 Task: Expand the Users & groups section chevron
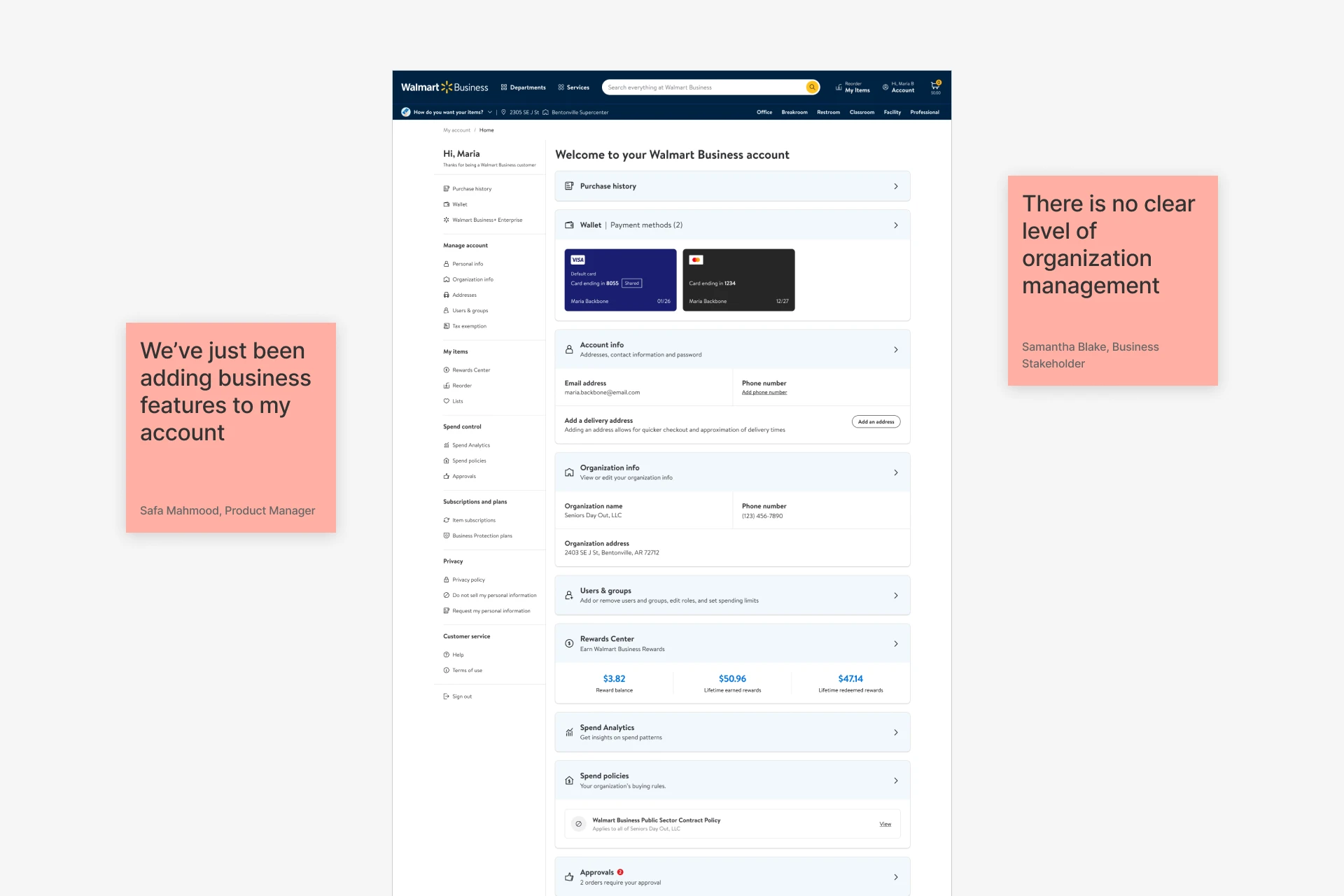(896, 595)
